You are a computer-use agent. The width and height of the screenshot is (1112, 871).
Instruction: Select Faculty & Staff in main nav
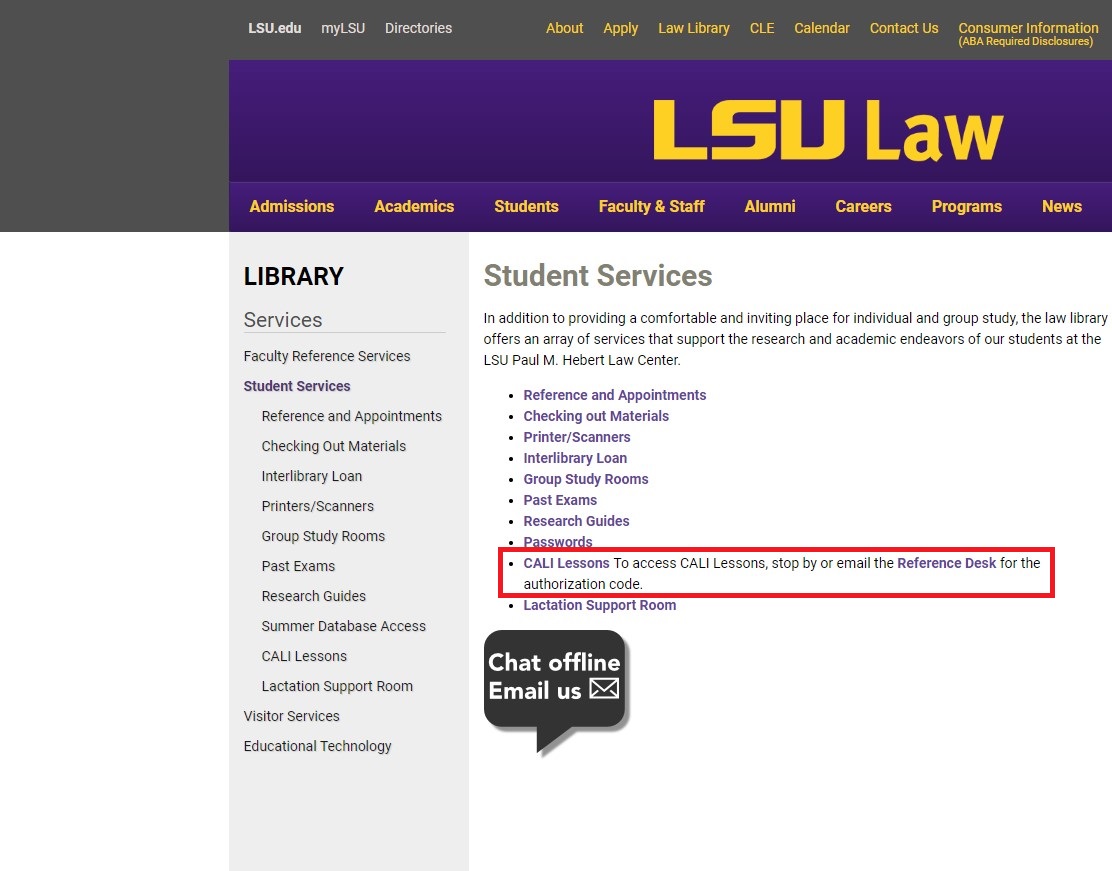tap(652, 206)
